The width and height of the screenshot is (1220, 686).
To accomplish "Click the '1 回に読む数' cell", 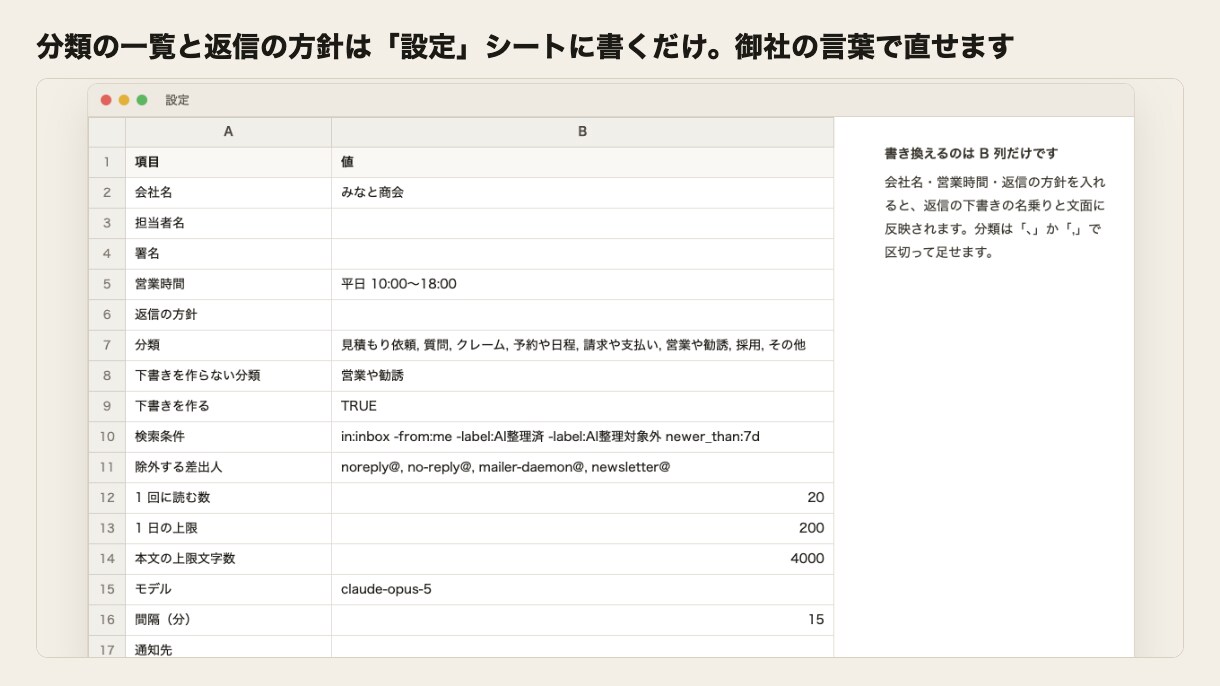I will (228, 497).
